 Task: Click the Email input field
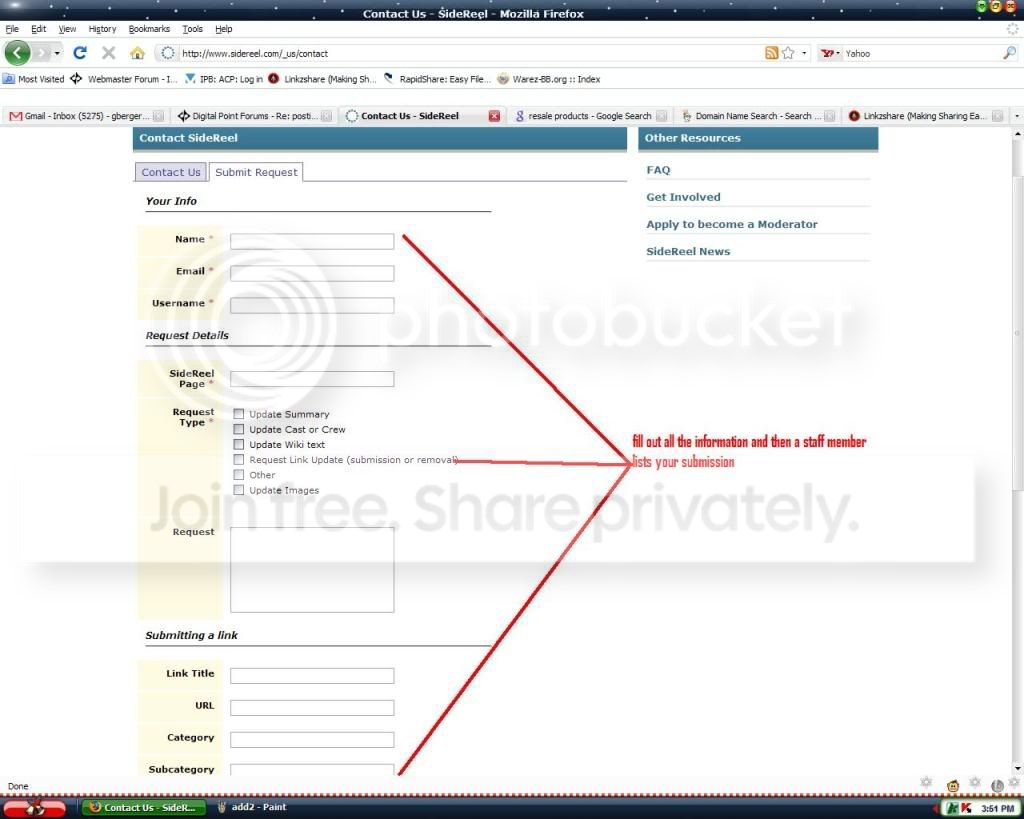tap(312, 273)
